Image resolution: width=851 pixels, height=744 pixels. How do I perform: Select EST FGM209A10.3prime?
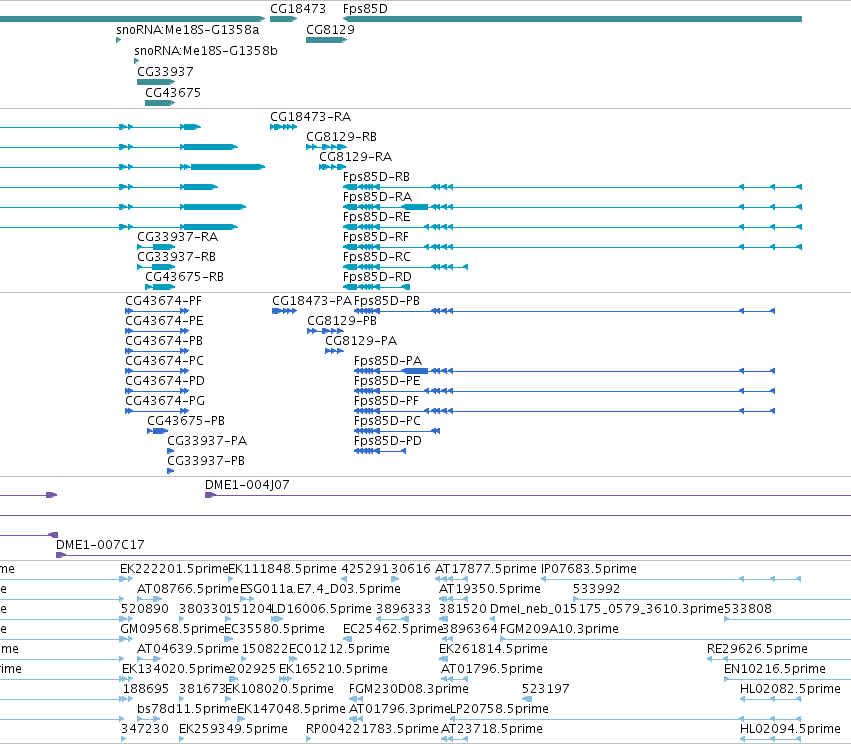pyautogui.click(x=559, y=629)
